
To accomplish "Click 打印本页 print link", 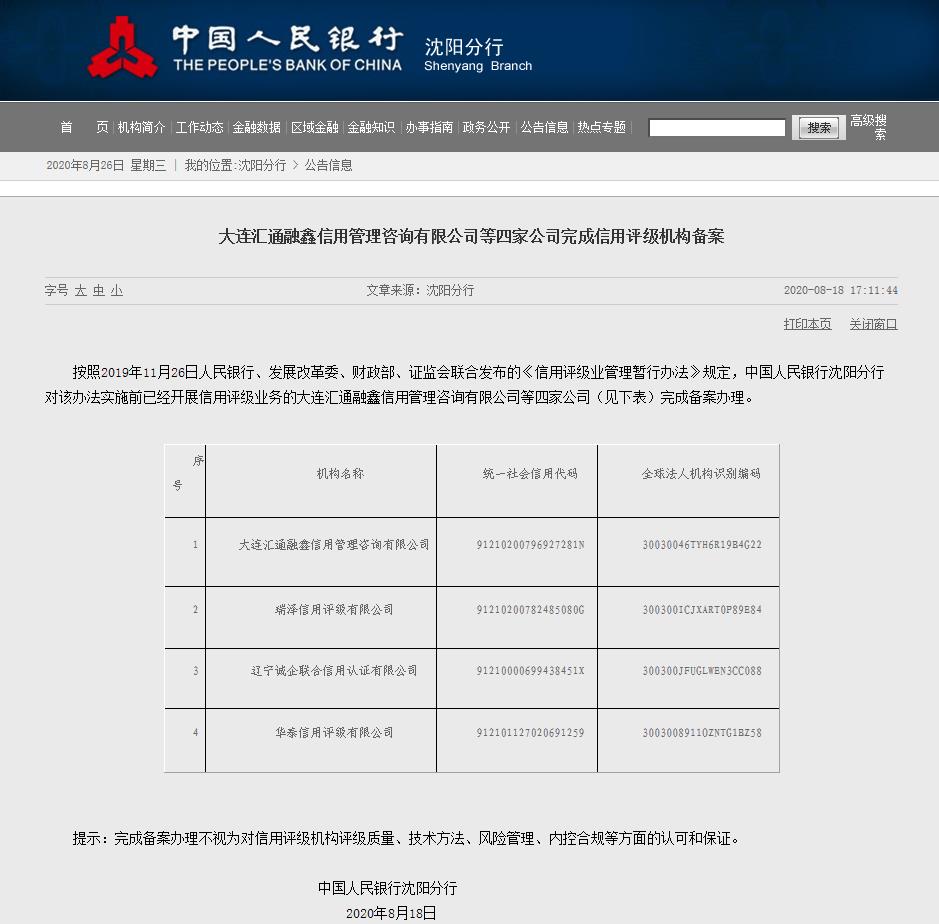I will click(807, 324).
